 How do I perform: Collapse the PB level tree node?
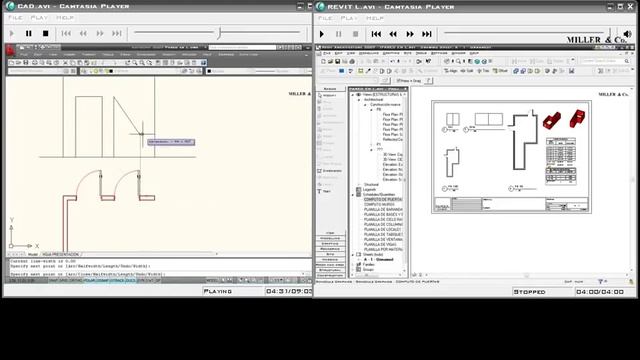pyautogui.click(x=371, y=109)
